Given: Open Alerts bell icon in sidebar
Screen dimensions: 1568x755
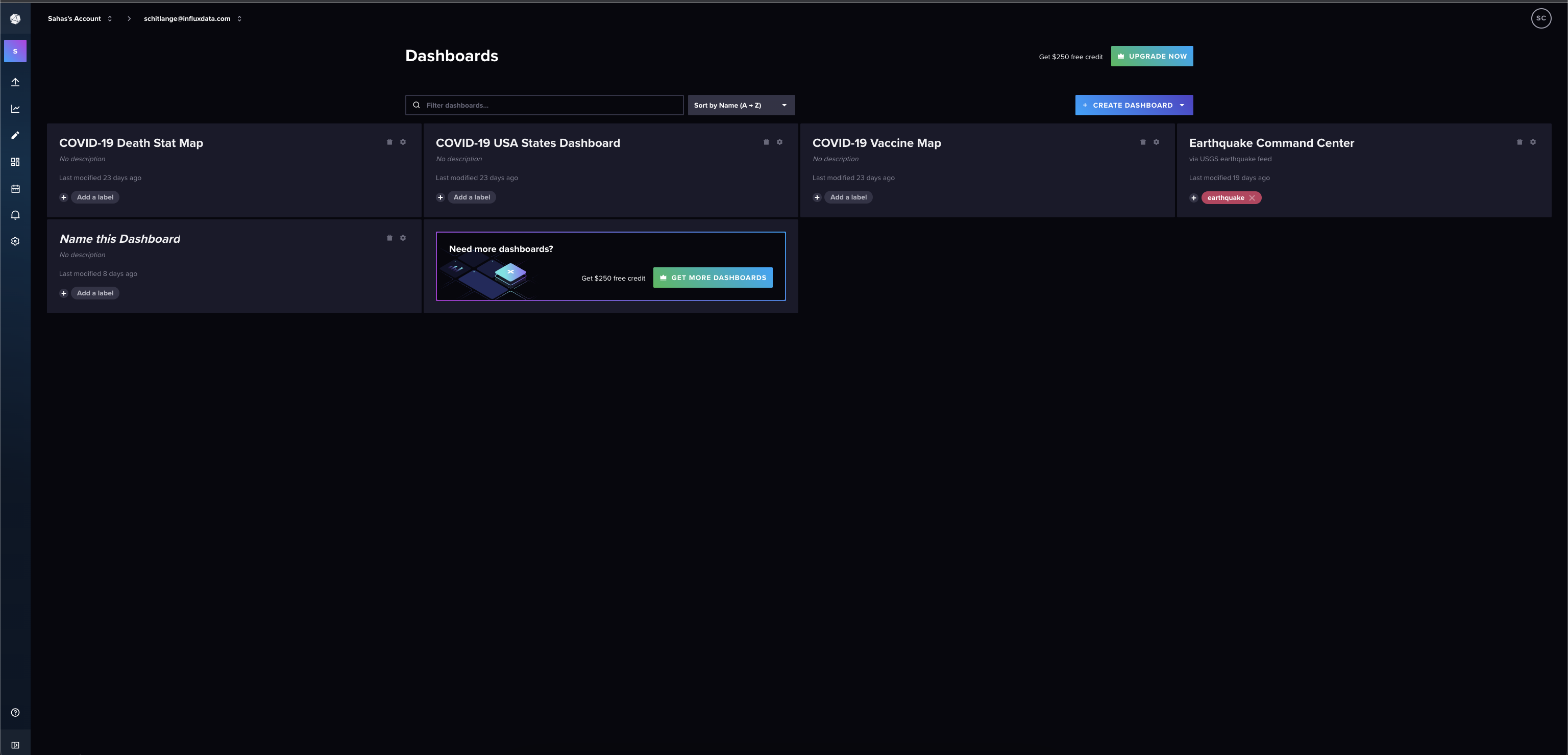Looking at the screenshot, I should pyautogui.click(x=15, y=215).
